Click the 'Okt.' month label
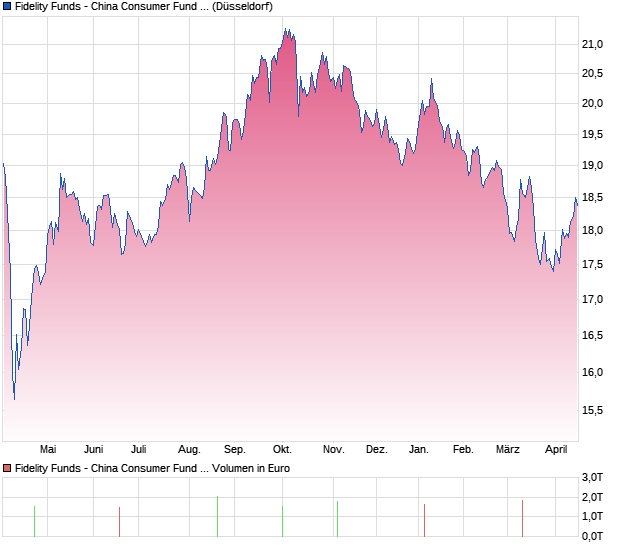The height and width of the screenshot is (546, 620). tap(282, 450)
